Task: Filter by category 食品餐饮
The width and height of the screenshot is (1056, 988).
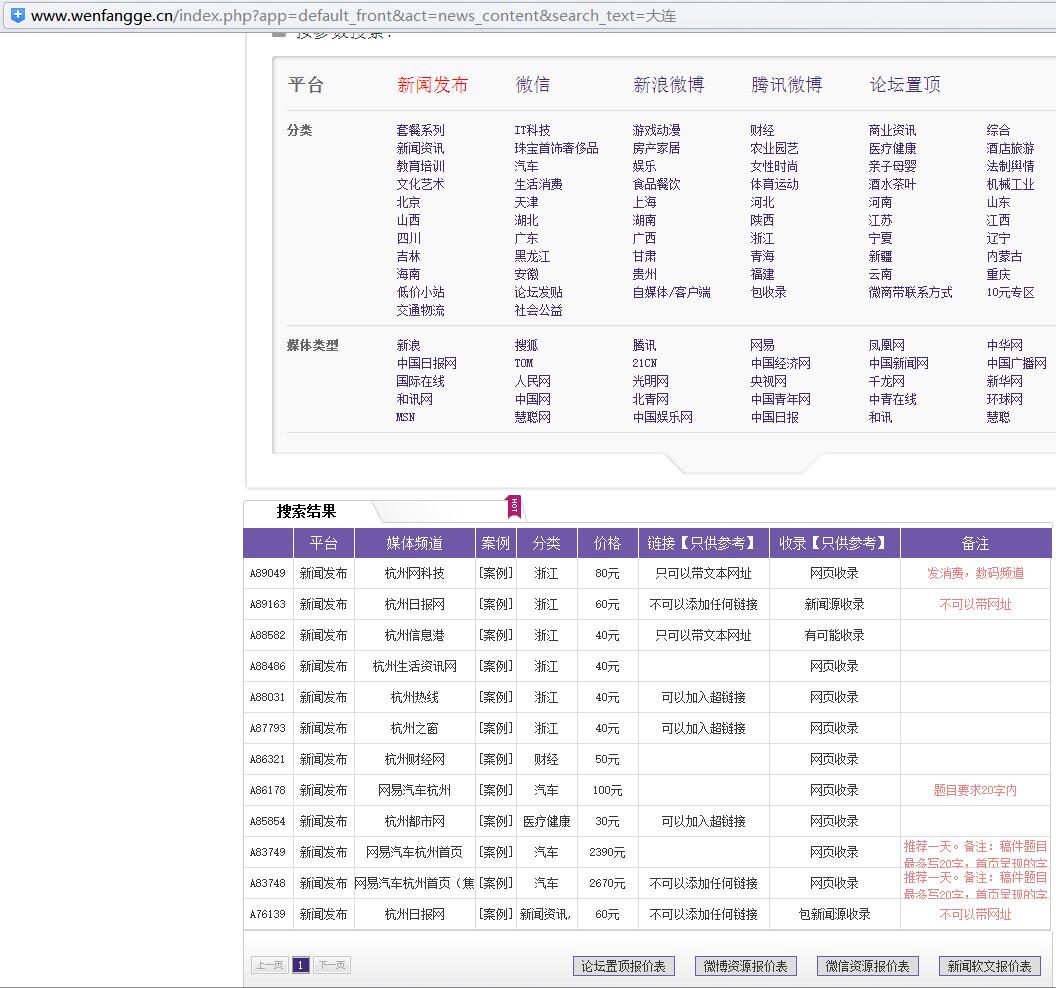Action: pyautogui.click(x=656, y=185)
